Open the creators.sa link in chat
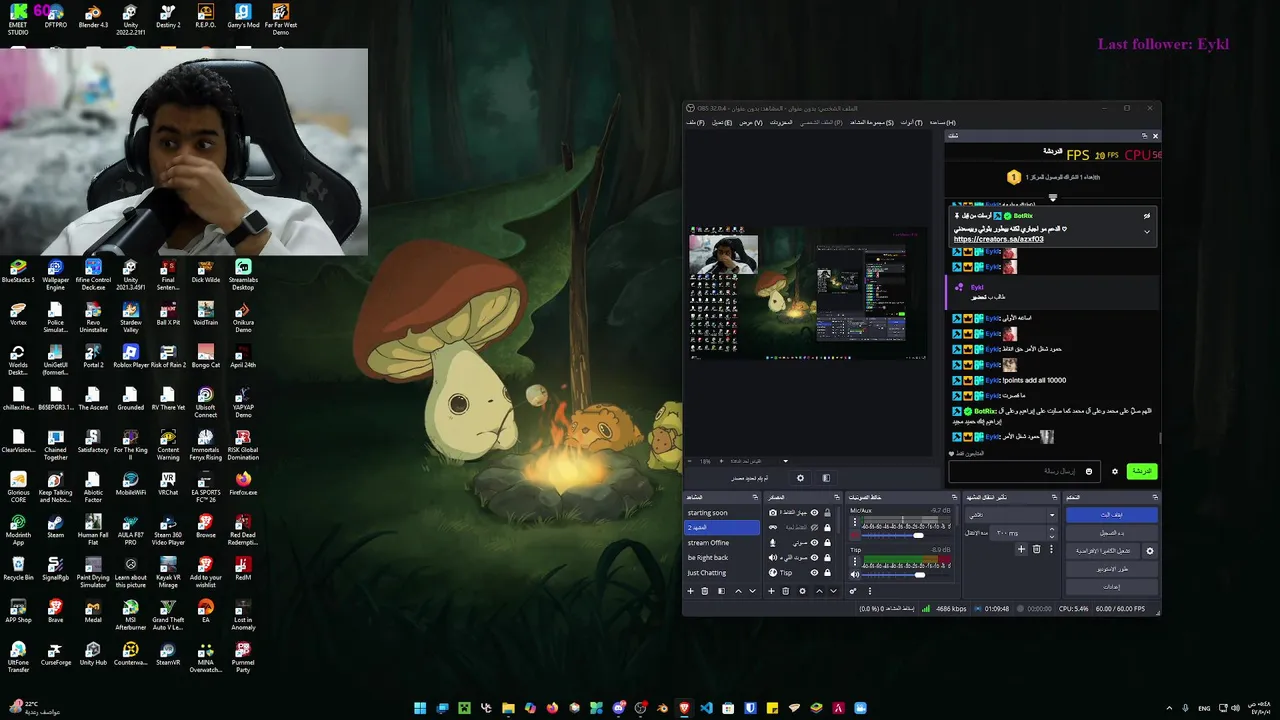 pyautogui.click(x=999, y=239)
